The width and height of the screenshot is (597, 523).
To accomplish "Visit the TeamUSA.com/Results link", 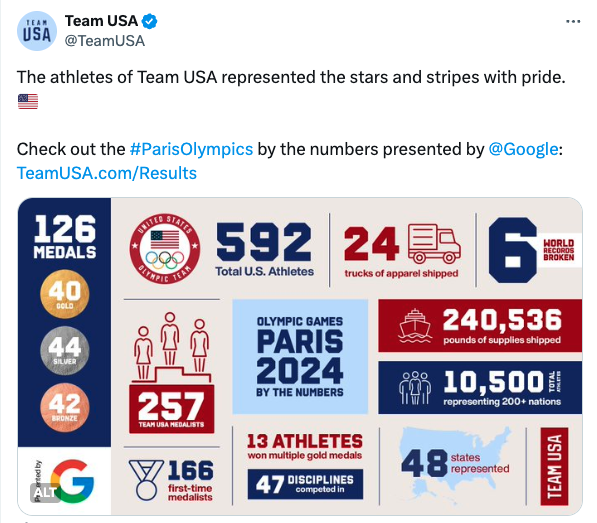I will [107, 173].
